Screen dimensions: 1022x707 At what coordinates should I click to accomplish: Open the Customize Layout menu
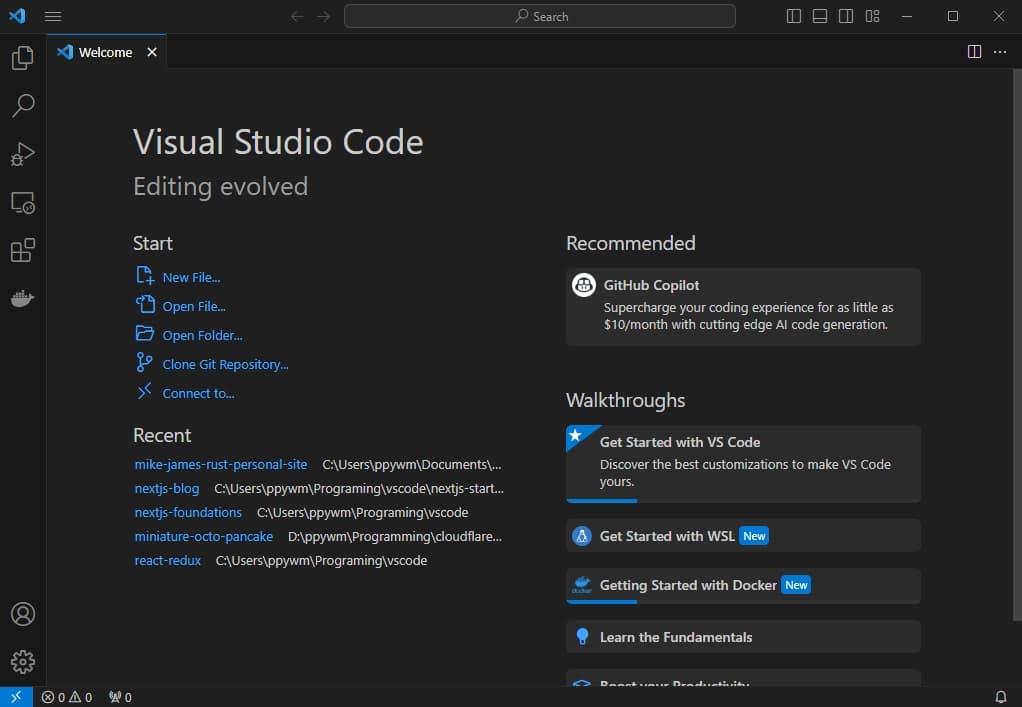(x=873, y=16)
